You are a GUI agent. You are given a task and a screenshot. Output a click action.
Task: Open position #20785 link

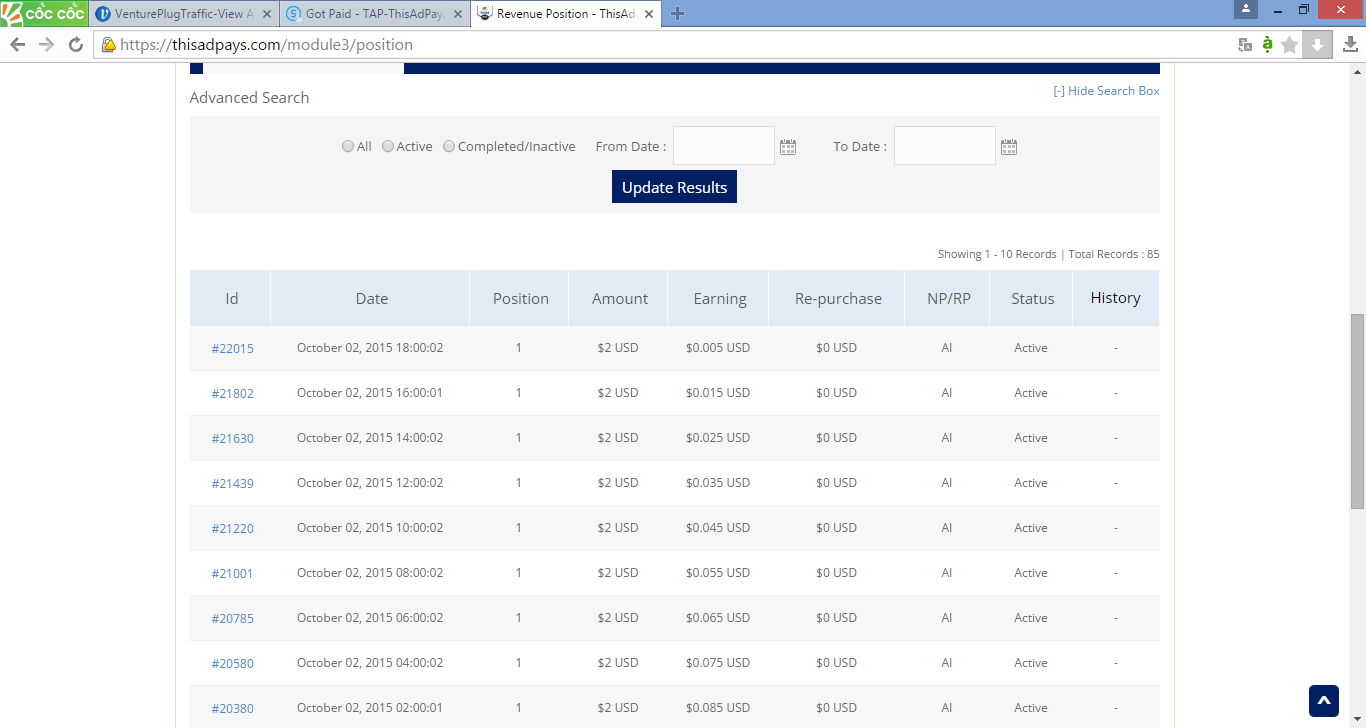pos(233,619)
